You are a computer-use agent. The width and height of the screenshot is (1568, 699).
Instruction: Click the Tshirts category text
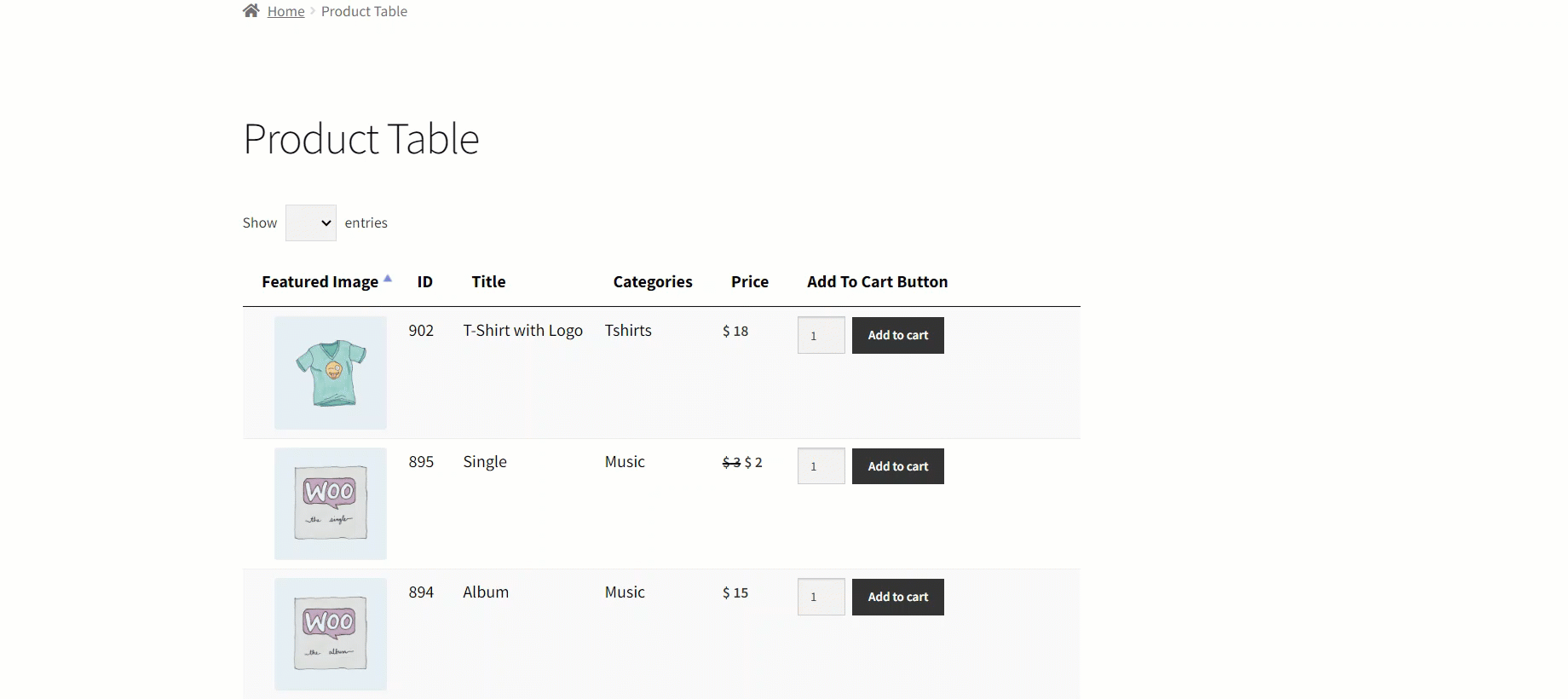pyautogui.click(x=628, y=331)
